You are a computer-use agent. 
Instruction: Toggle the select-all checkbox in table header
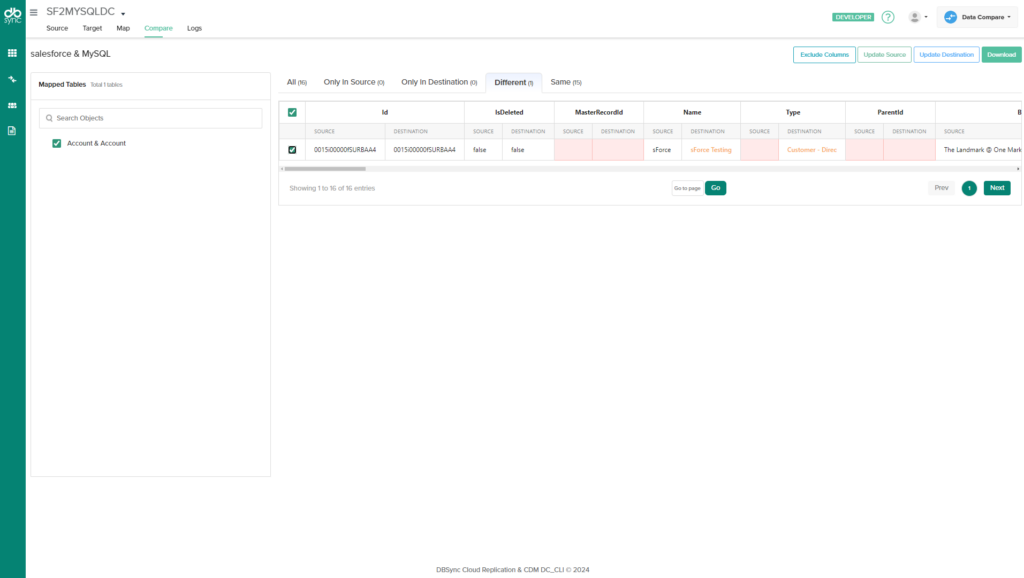292,112
